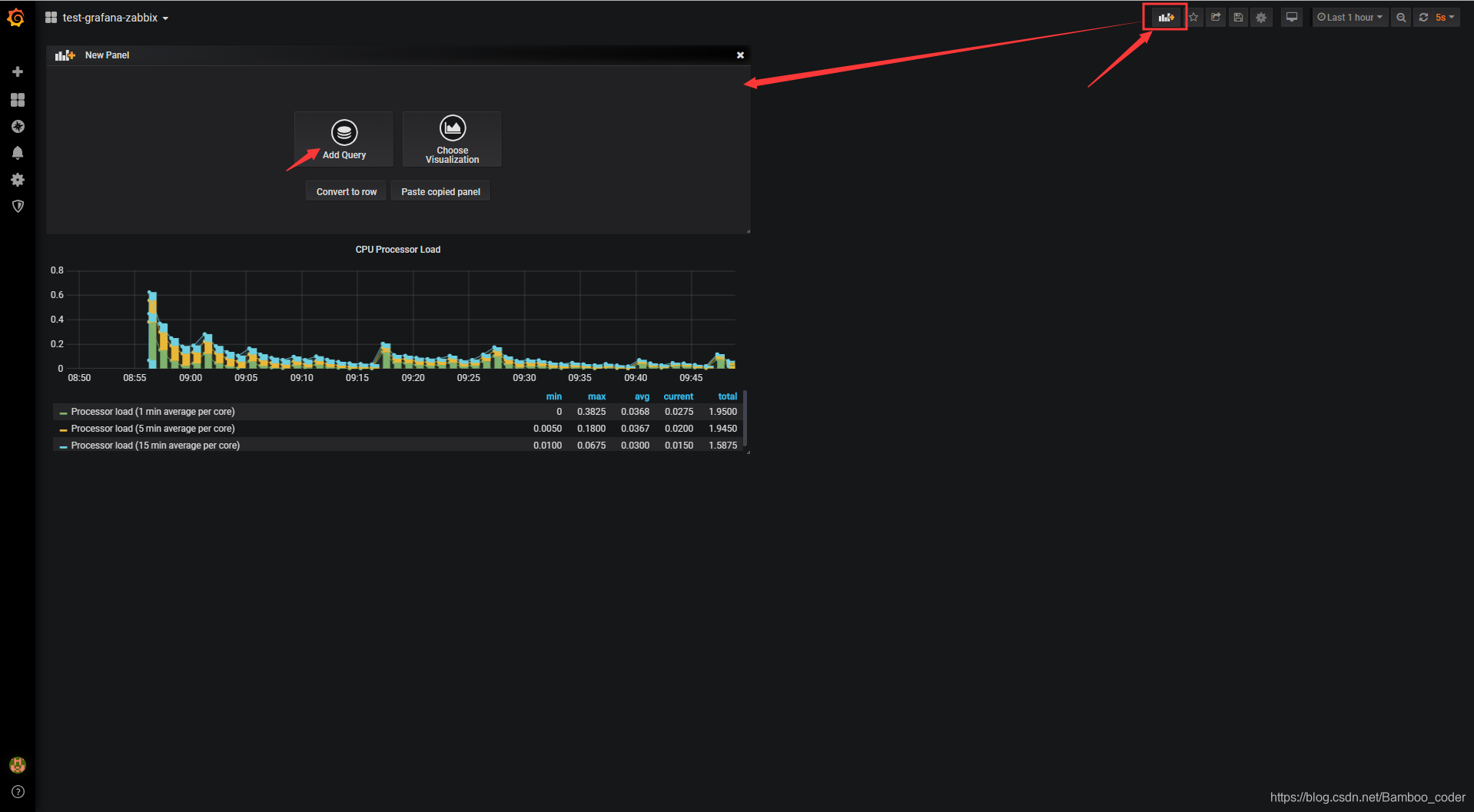1474x812 pixels.
Task: Click the CPU Processor Load resize handle
Action: point(748,452)
